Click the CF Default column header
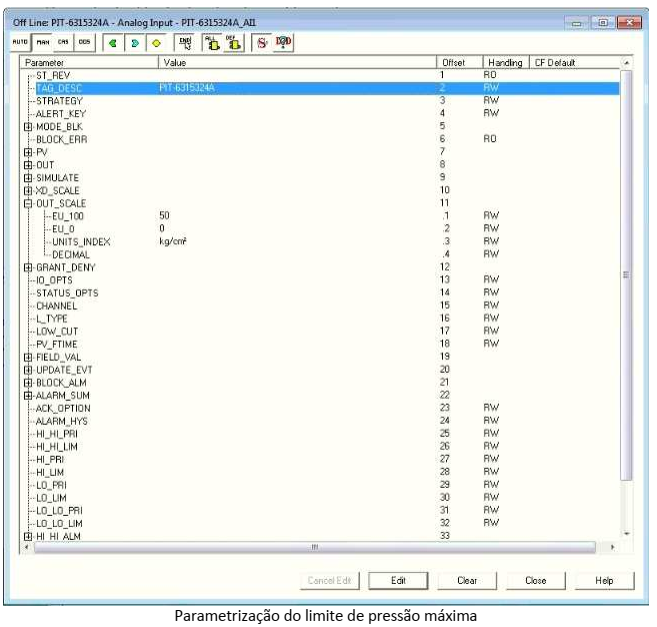This screenshot has width=657, height=627. click(574, 62)
